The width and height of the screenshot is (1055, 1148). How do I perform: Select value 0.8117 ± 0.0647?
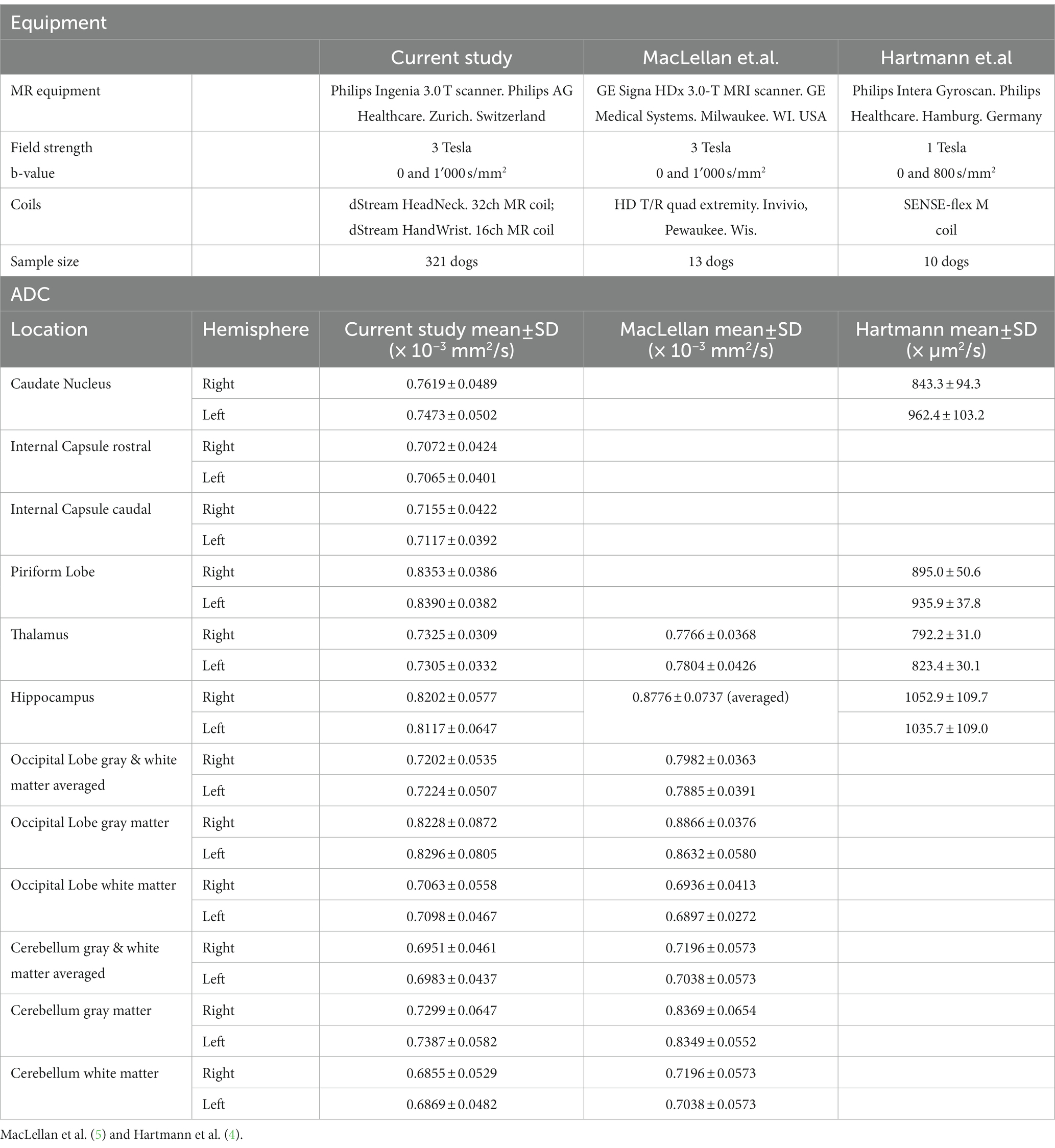[451, 728]
